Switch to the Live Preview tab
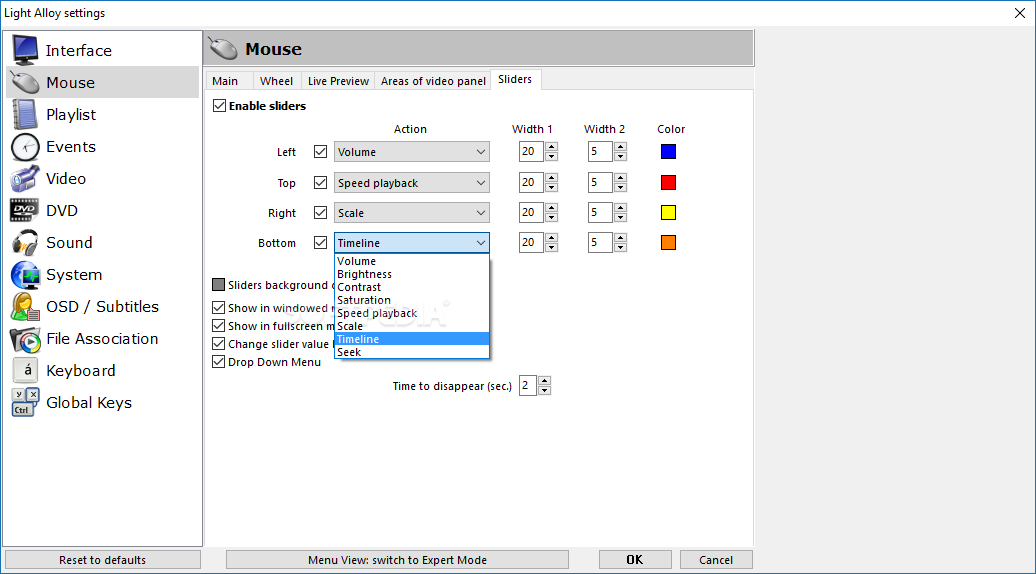Screen dimensions: 1036x574 click(x=338, y=81)
